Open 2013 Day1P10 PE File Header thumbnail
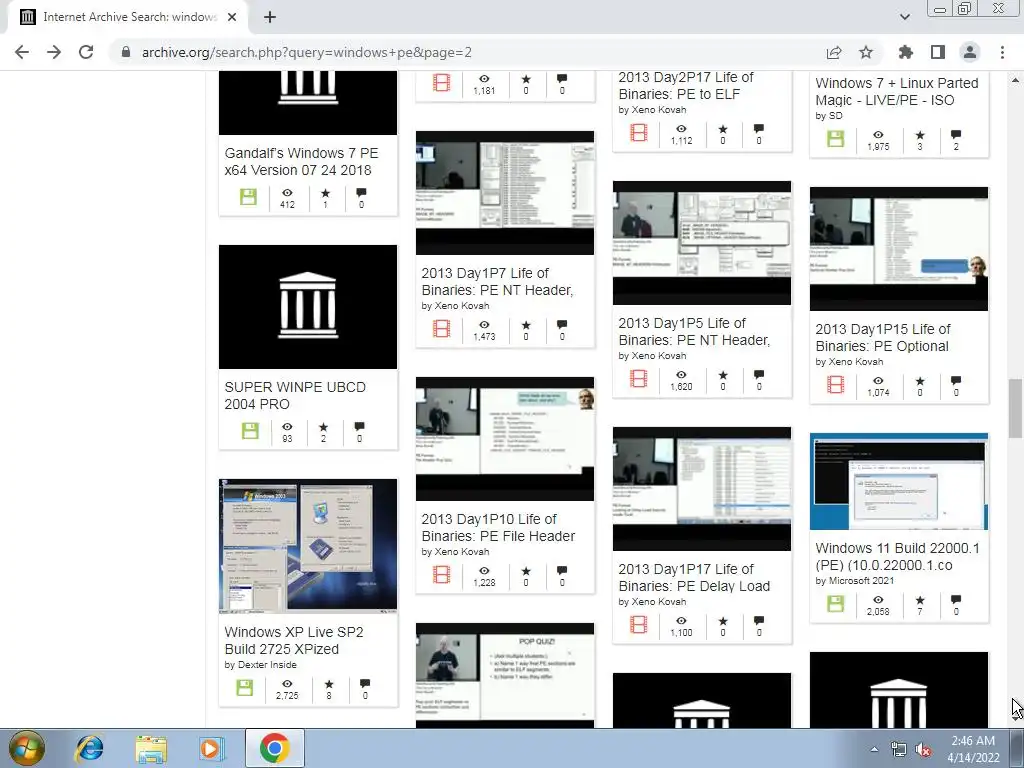 (505, 439)
